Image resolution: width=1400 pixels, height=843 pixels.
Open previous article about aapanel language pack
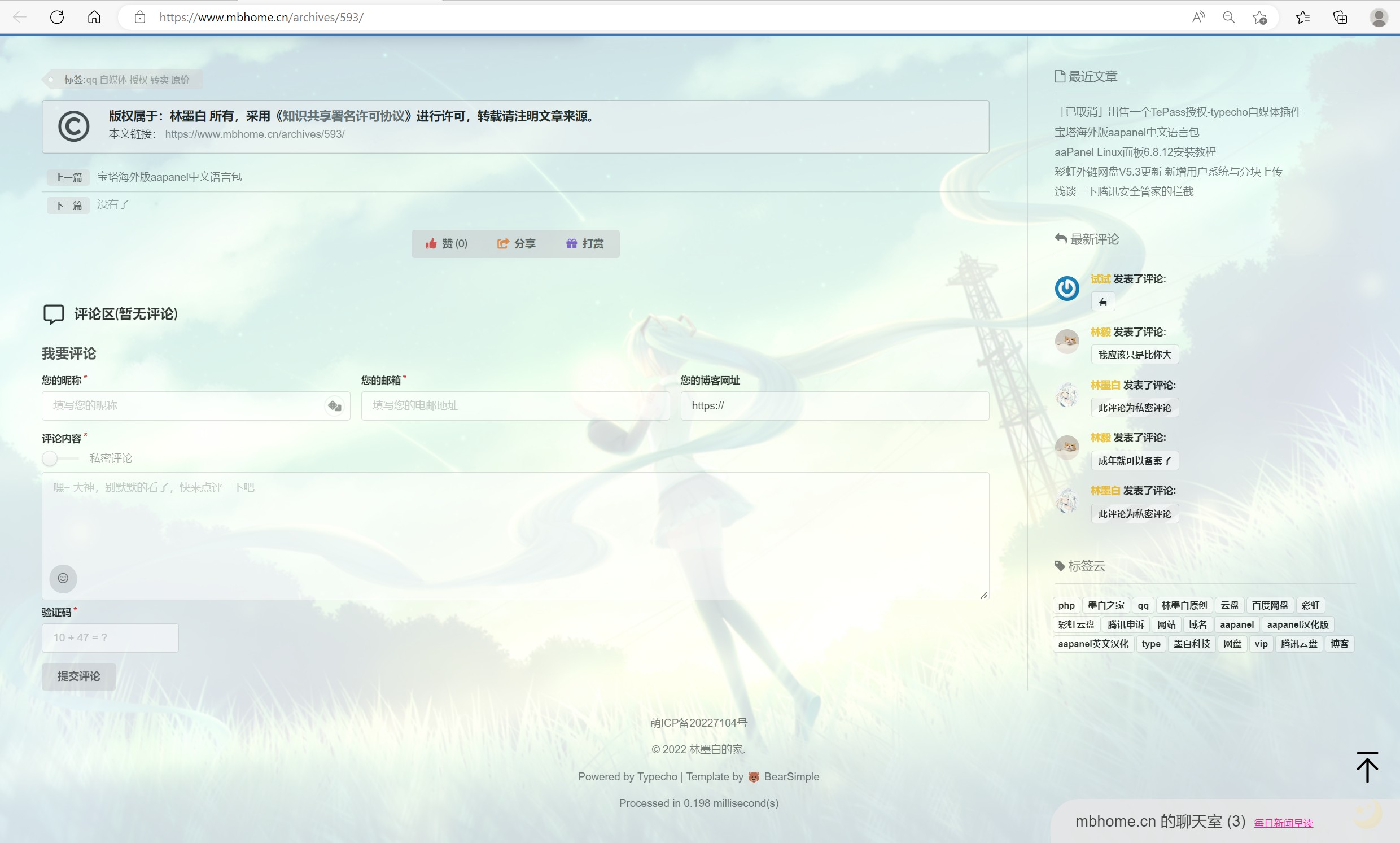(169, 177)
